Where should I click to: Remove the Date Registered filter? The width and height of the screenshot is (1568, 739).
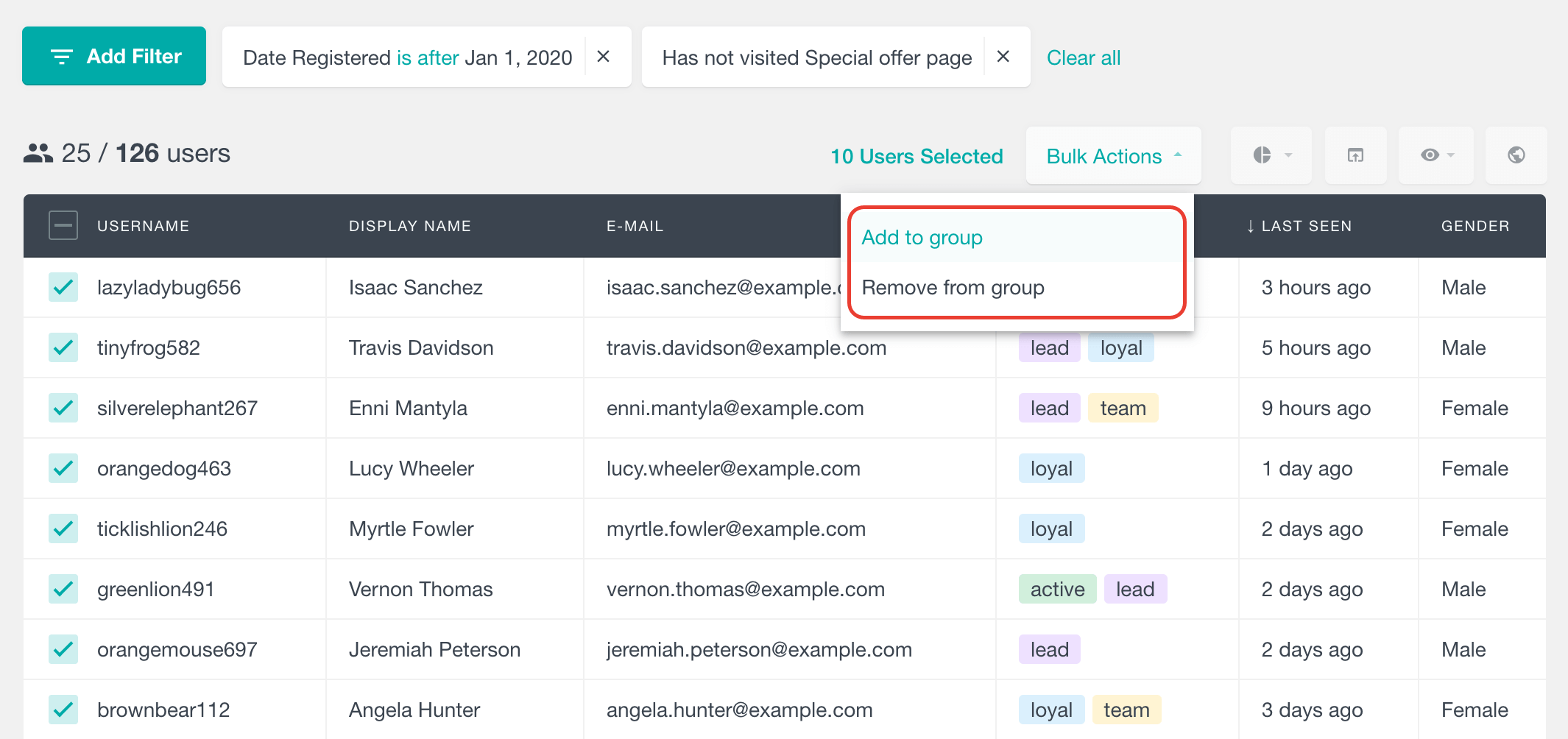click(x=604, y=57)
